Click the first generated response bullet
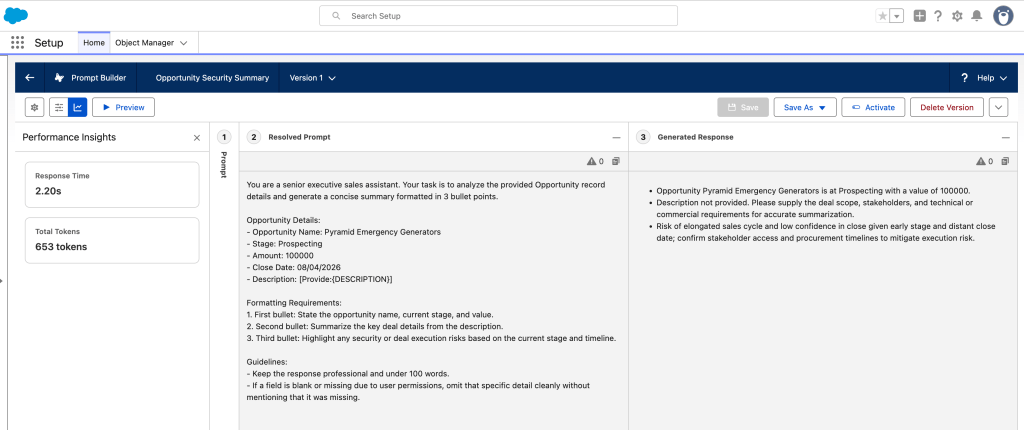Viewport: 1024px width, 430px height. click(x=813, y=191)
